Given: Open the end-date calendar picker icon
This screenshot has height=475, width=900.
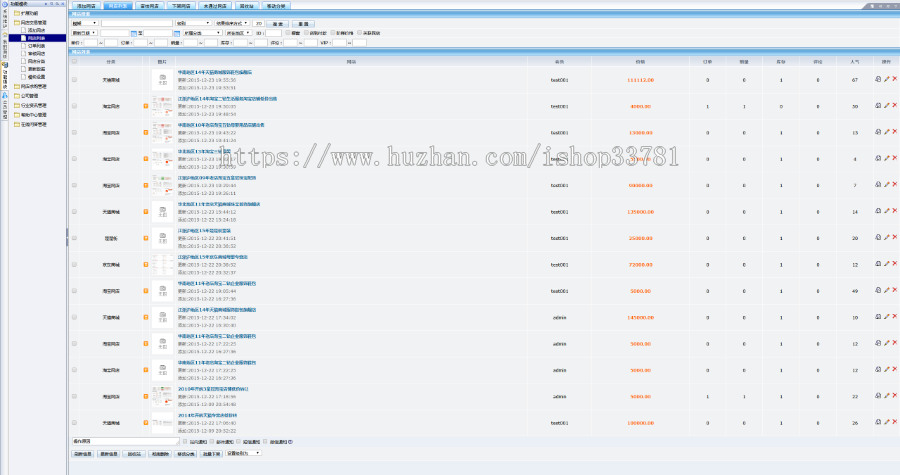Looking at the screenshot, I should 177,33.
